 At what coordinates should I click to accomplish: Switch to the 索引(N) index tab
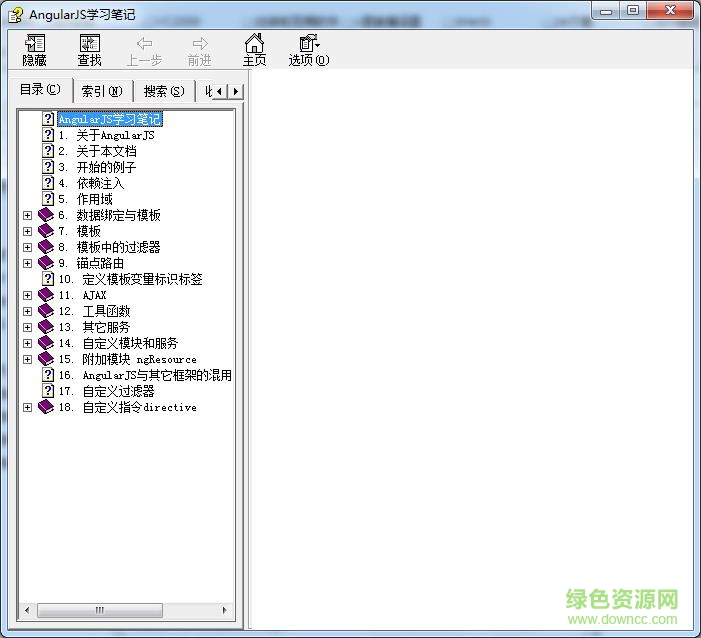click(x=102, y=91)
